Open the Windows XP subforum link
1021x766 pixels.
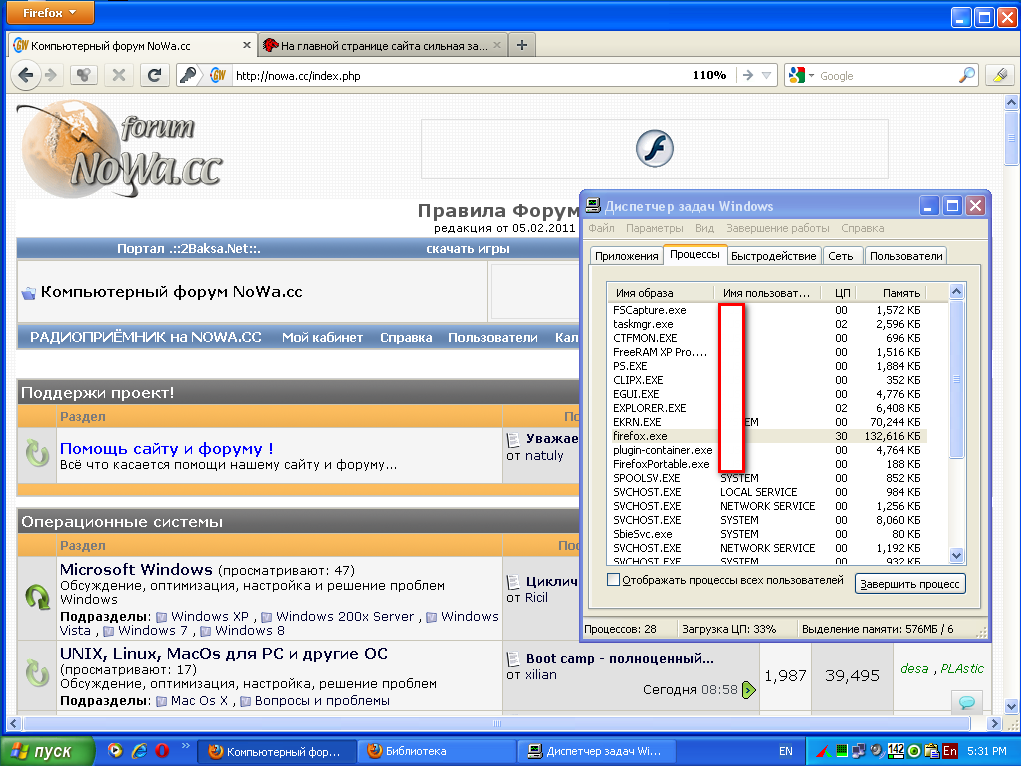210,616
